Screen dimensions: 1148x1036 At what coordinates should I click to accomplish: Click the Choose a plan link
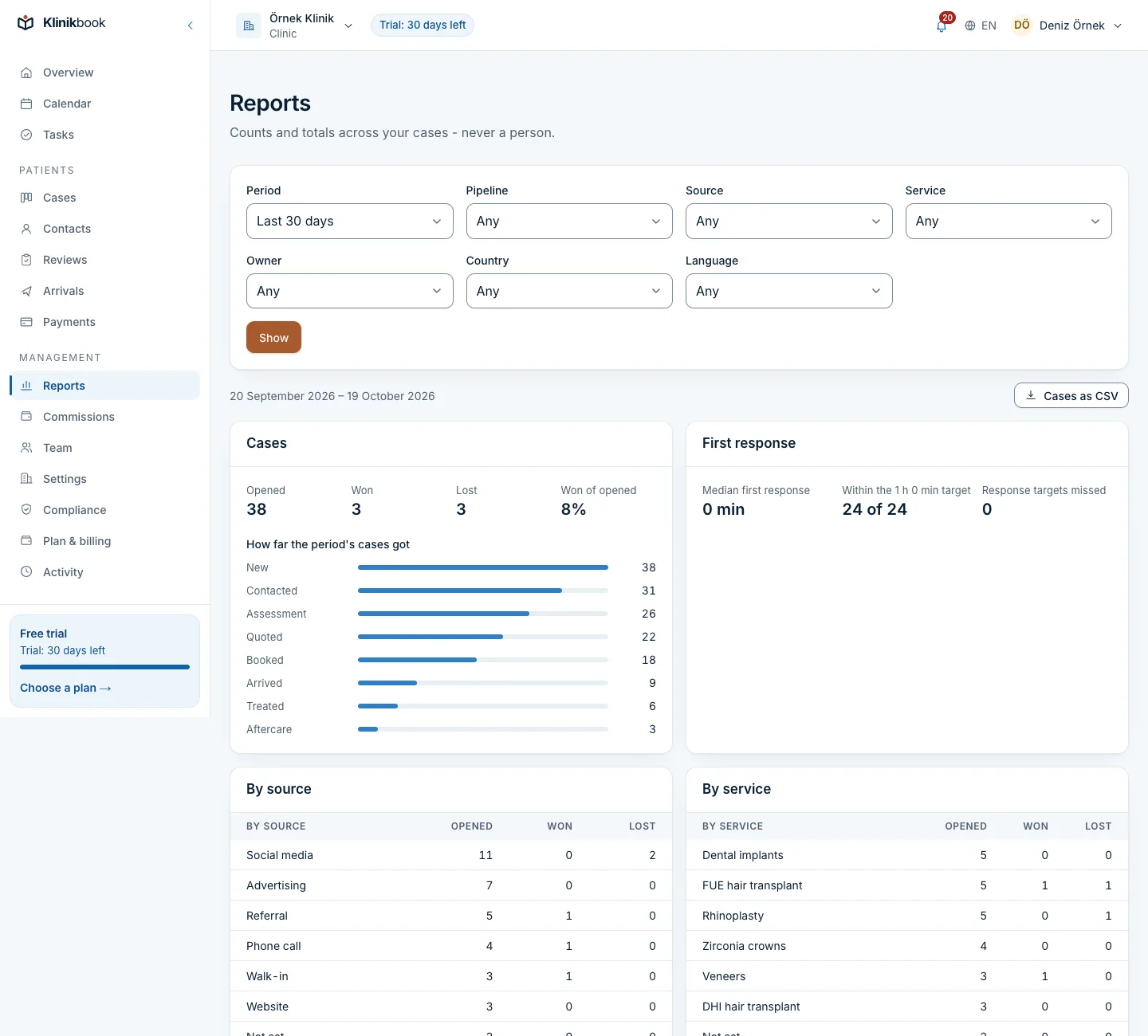tap(65, 688)
